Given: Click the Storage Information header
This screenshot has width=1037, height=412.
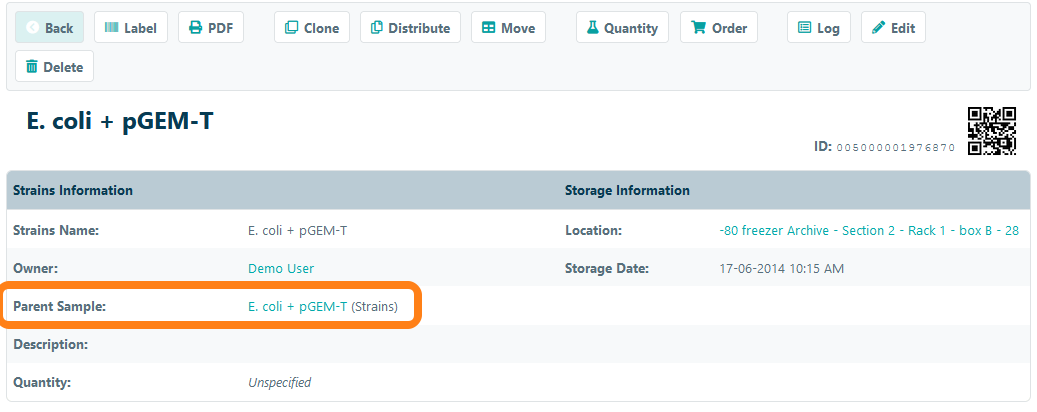Looking at the screenshot, I should pos(627,190).
